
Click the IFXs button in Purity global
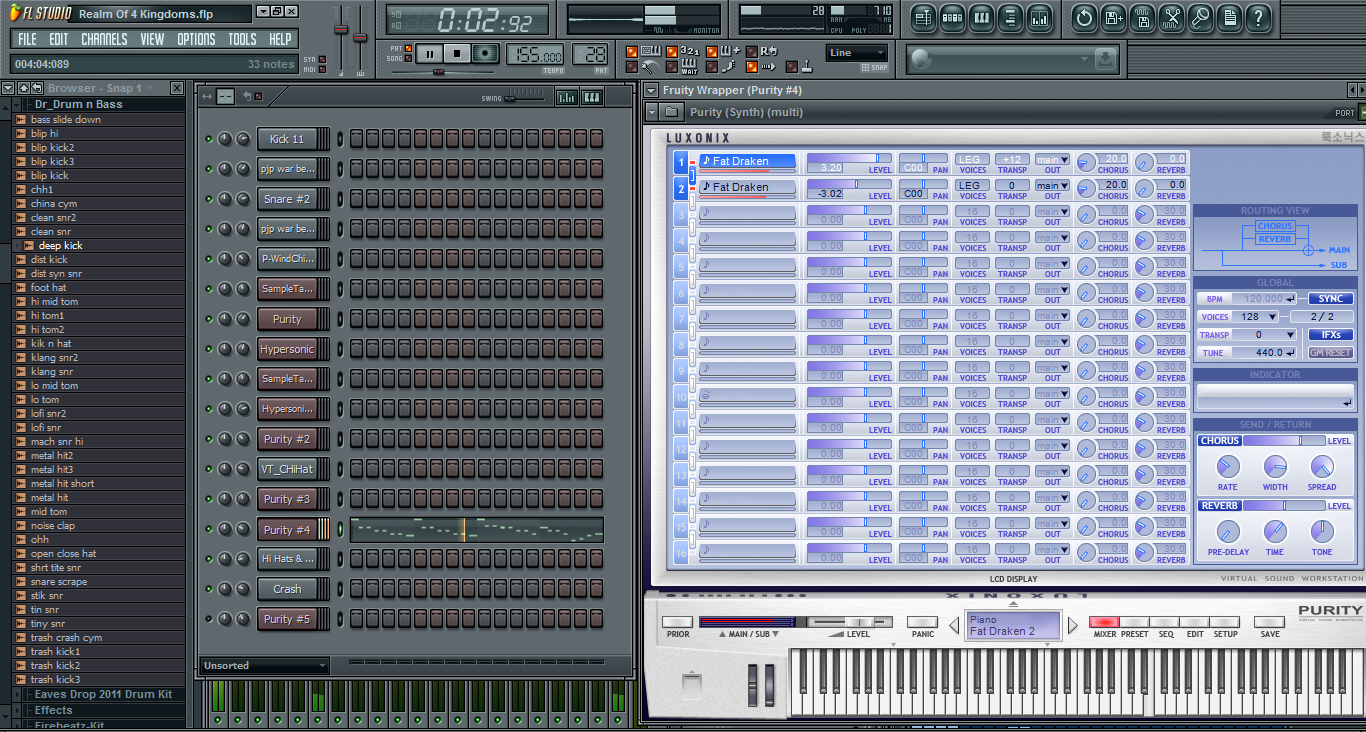tap(1330, 335)
